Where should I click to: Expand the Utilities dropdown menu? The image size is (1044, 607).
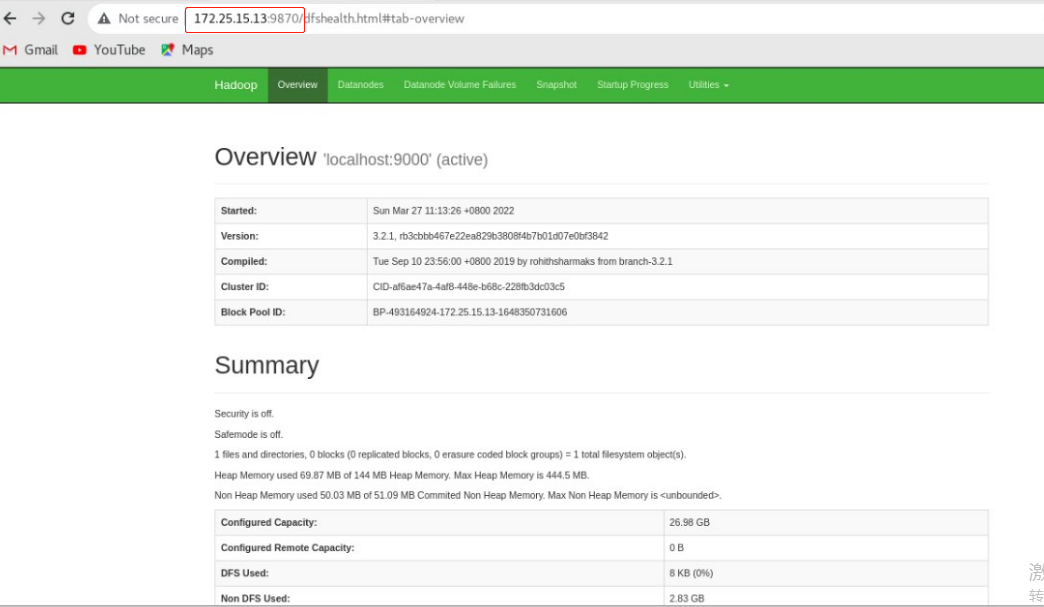pyautogui.click(x=708, y=85)
